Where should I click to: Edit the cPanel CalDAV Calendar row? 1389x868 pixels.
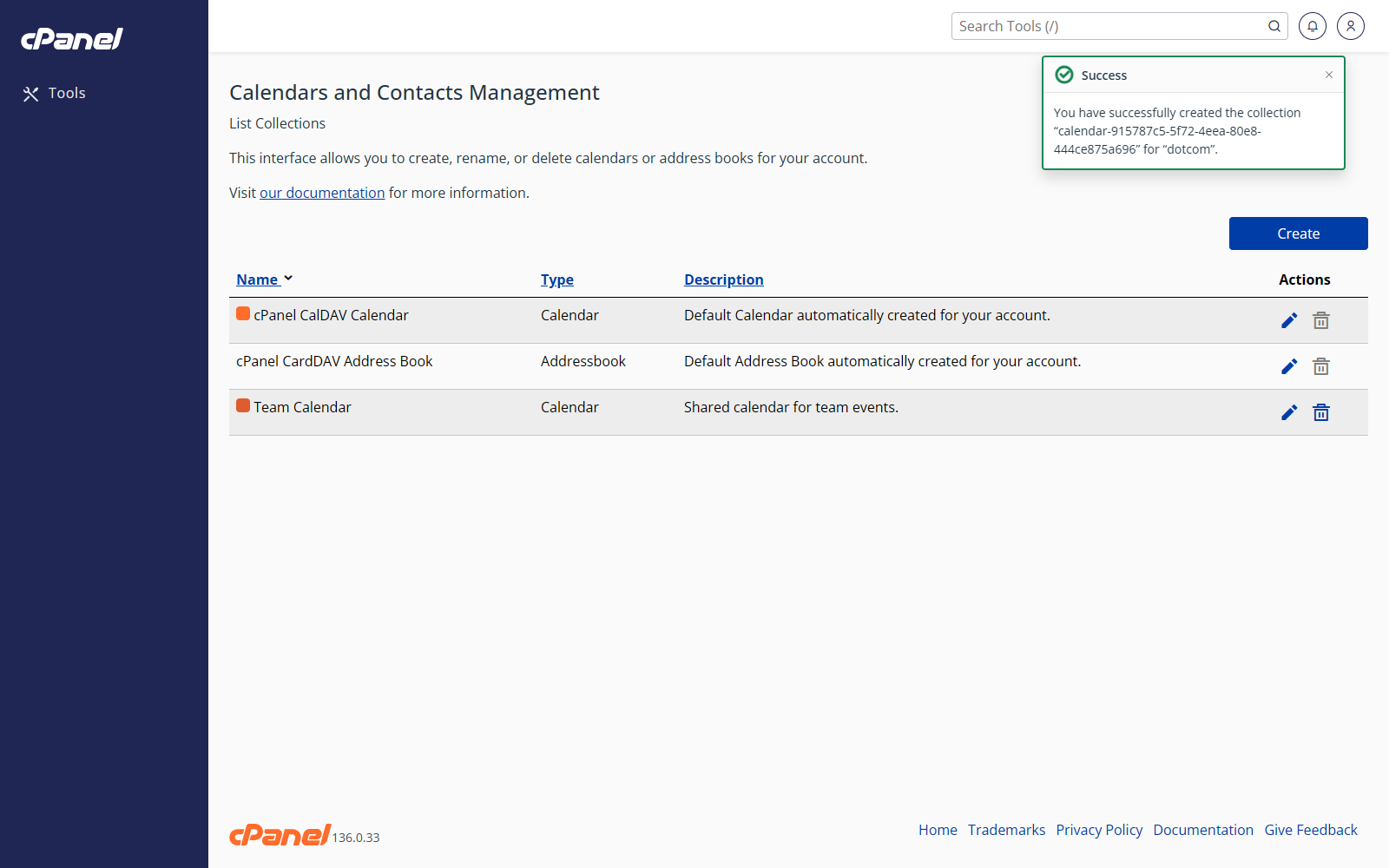pos(1289,320)
